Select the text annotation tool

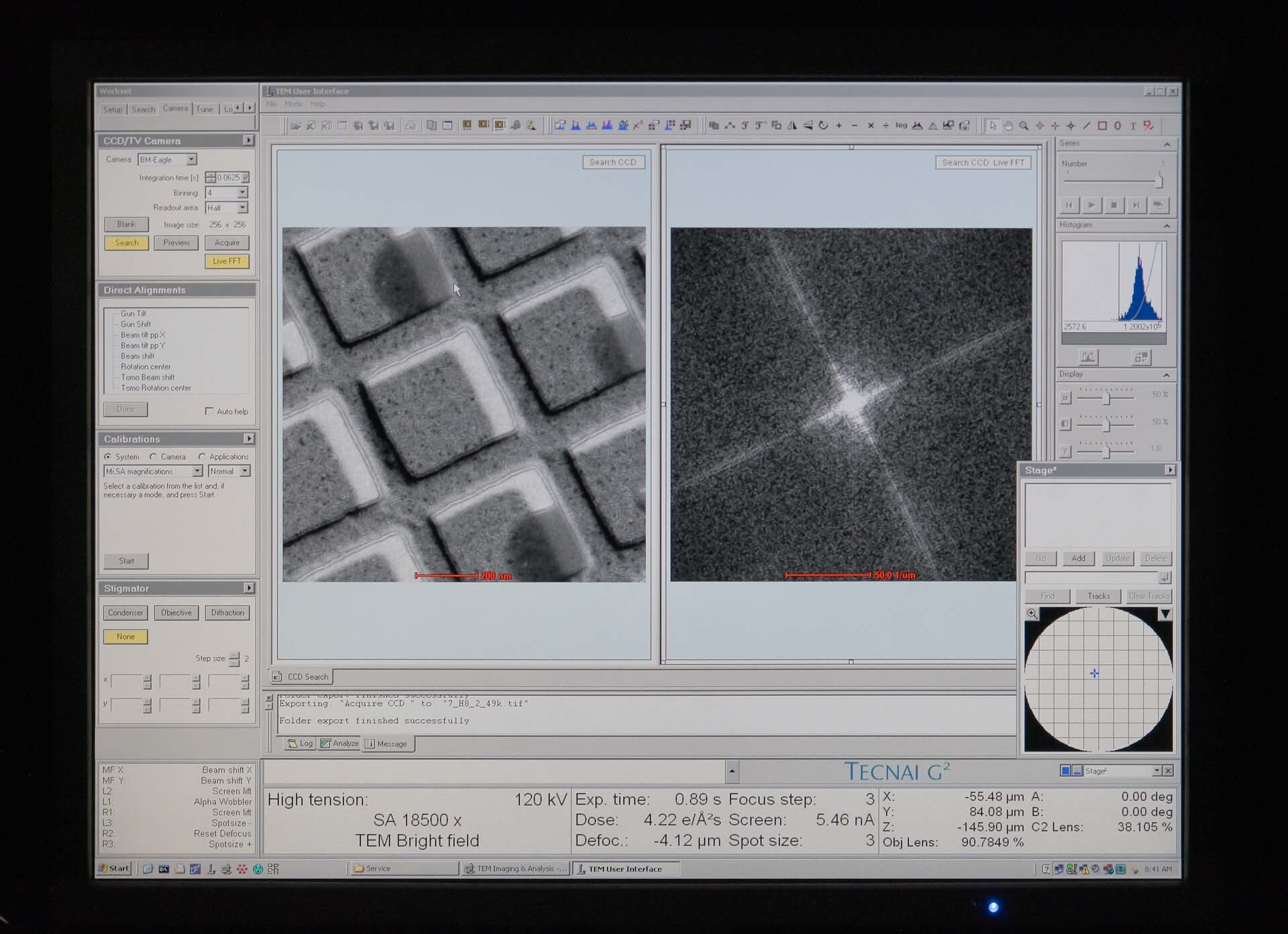pos(1133,125)
